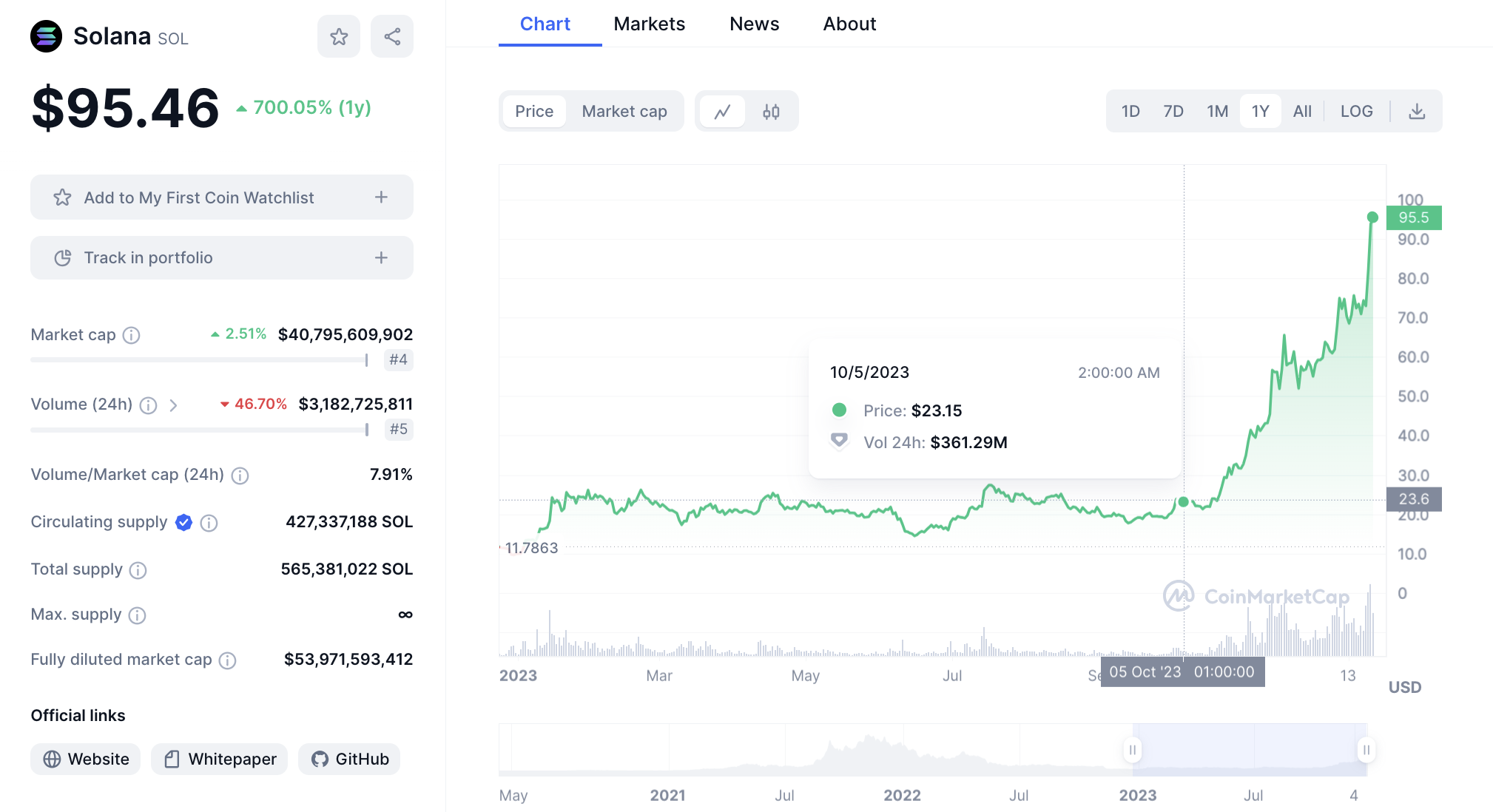The height and width of the screenshot is (812, 1493).
Task: Select Market cap chart mode
Action: coord(624,112)
